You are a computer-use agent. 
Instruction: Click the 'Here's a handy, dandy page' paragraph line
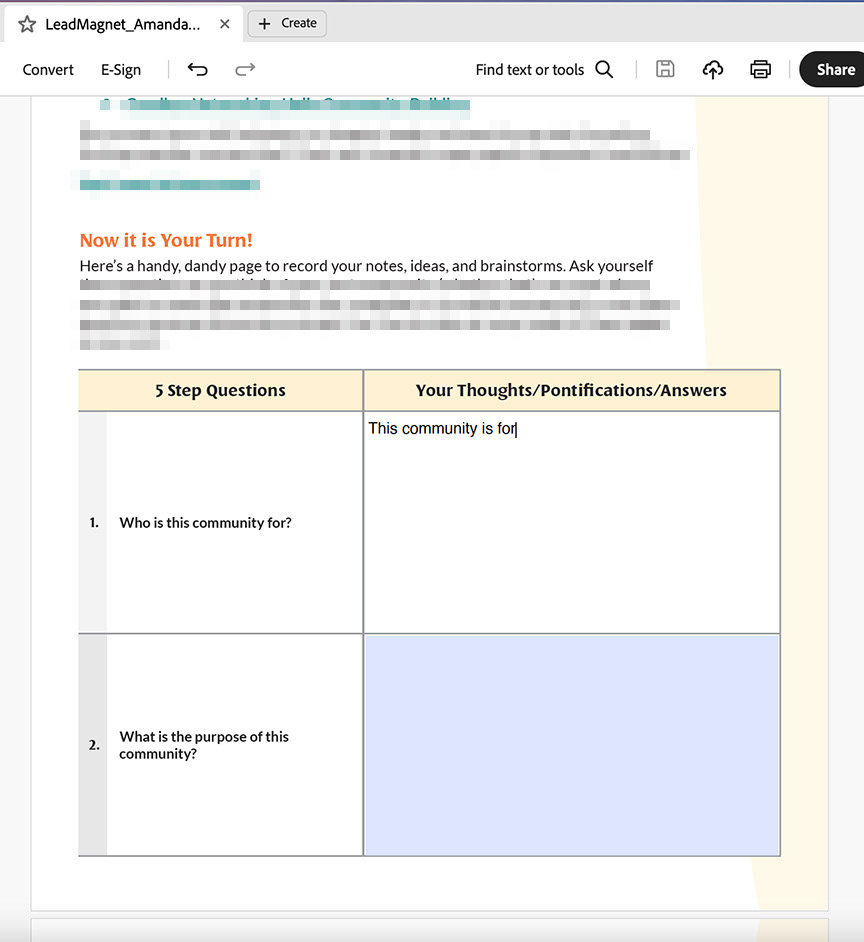pyautogui.click(x=366, y=266)
